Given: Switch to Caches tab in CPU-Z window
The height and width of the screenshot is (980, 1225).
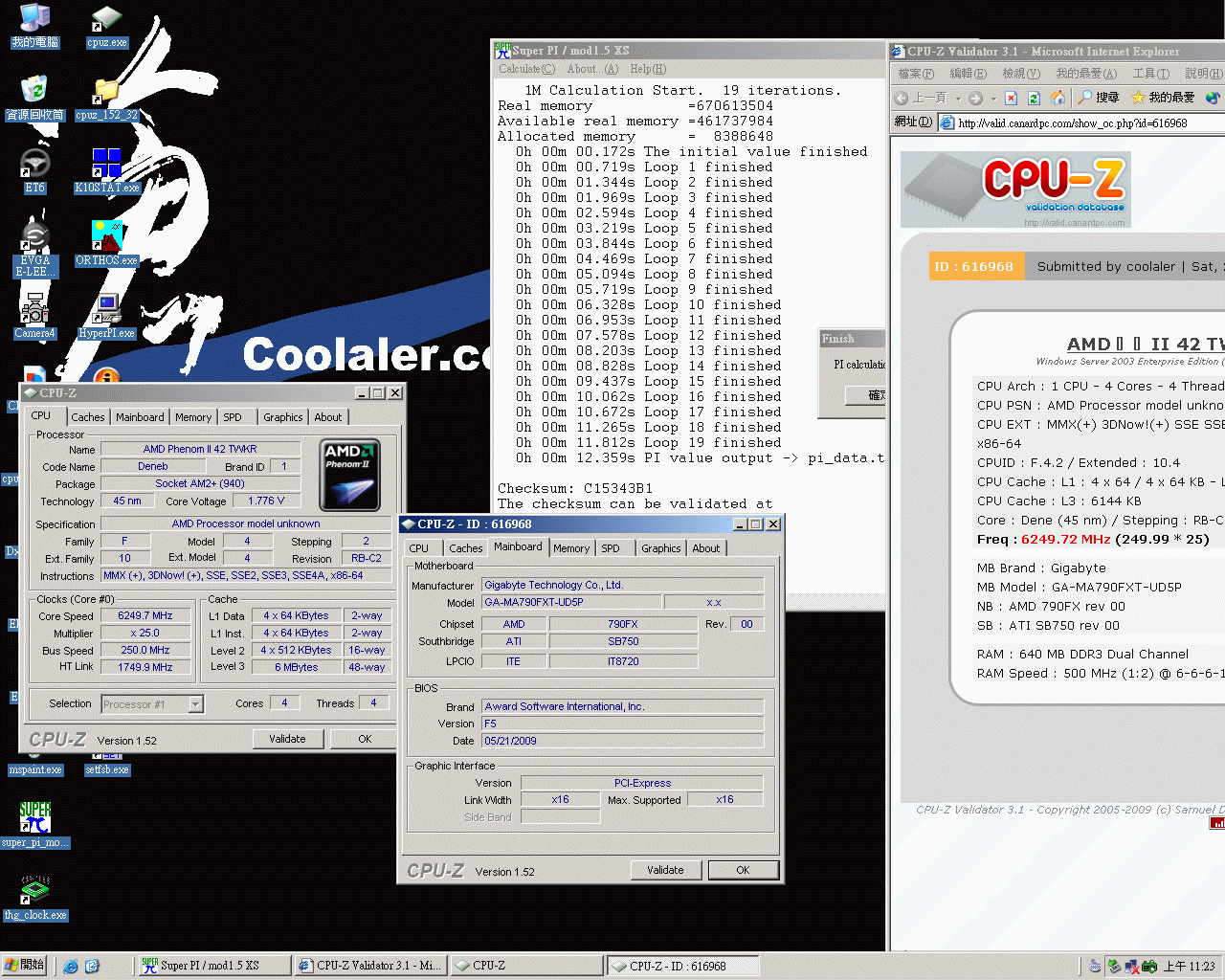Looking at the screenshot, I should coord(88,417).
